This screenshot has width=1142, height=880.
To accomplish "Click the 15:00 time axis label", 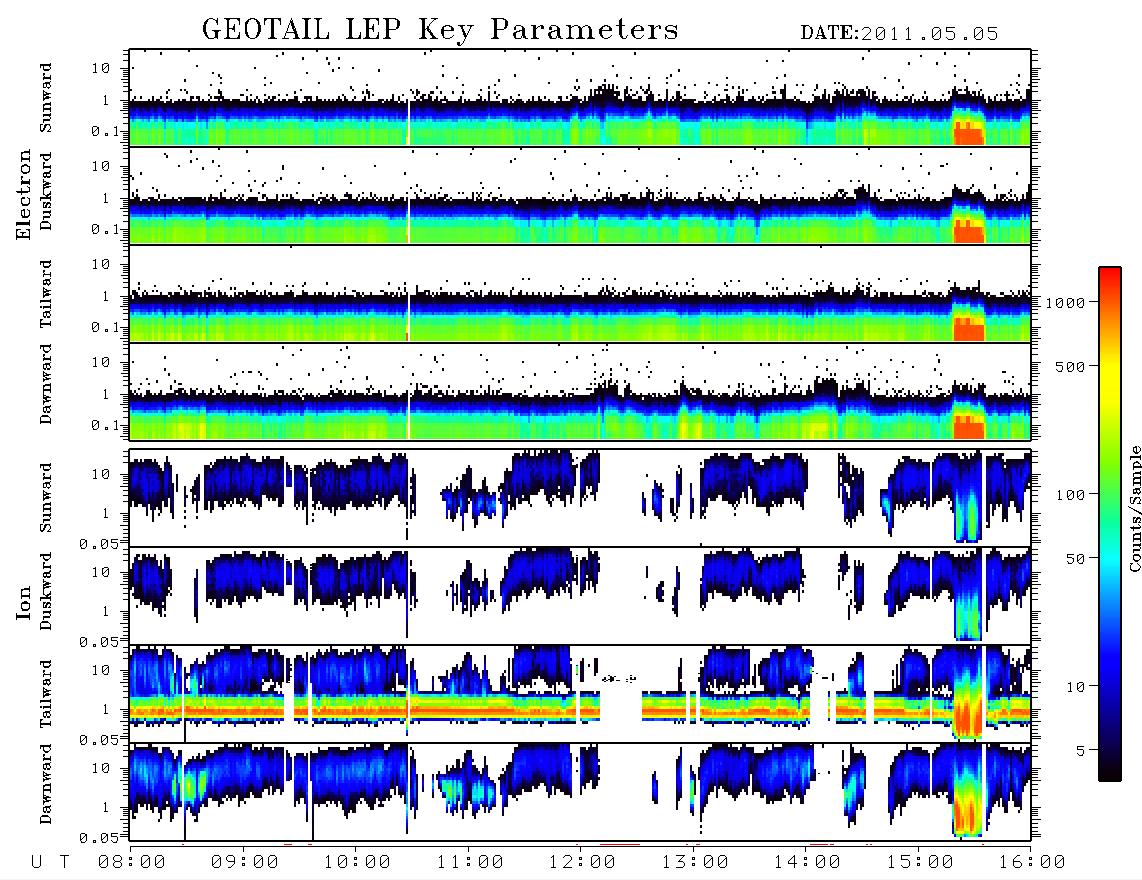I will tap(919, 862).
